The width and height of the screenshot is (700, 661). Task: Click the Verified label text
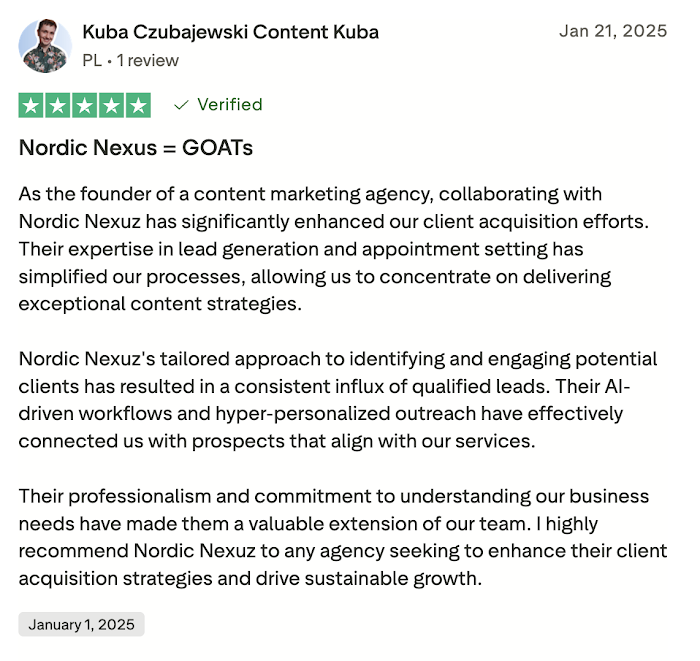pyautogui.click(x=230, y=104)
